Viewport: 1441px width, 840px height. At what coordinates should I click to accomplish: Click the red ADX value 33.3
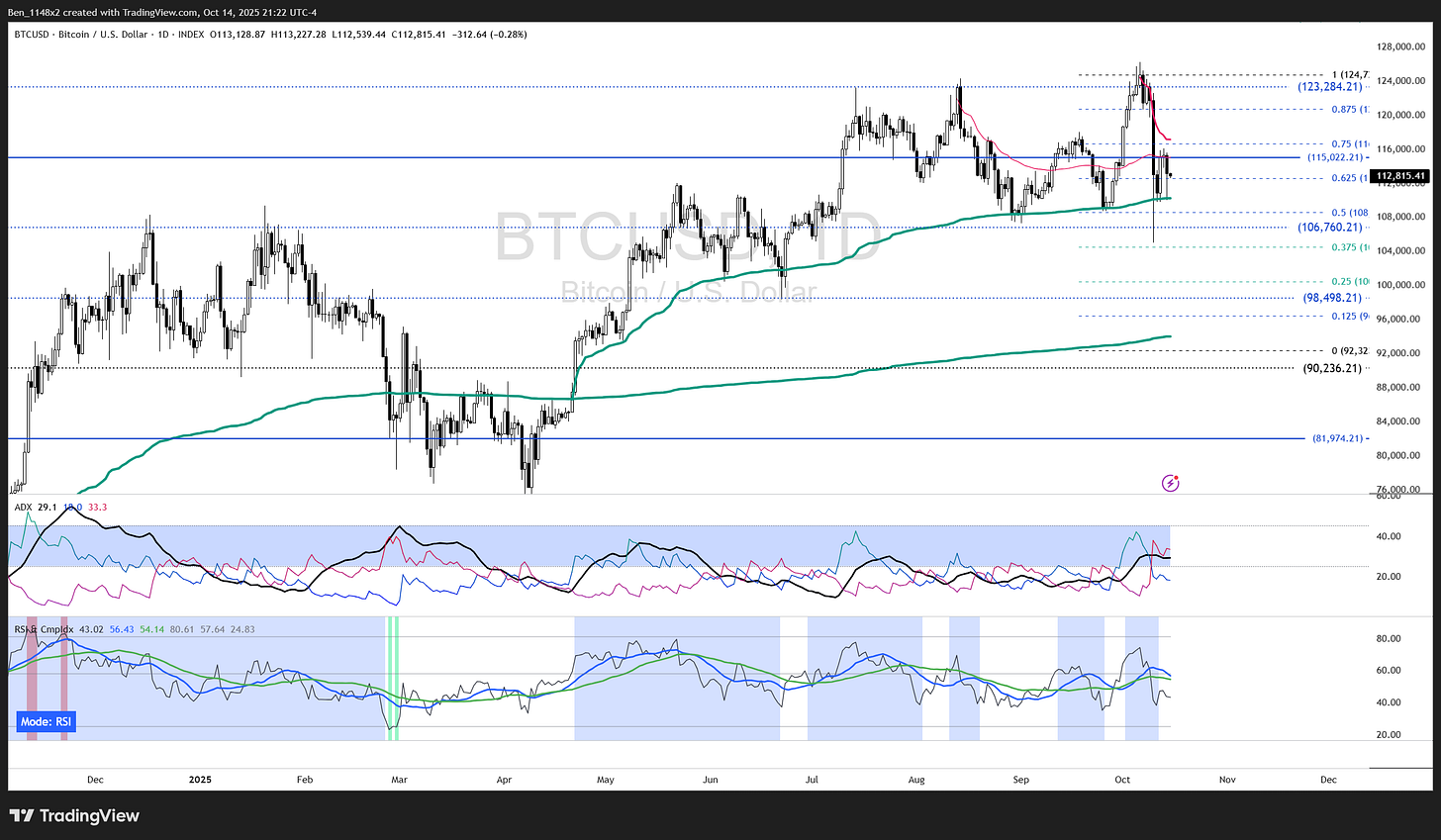pyautogui.click(x=98, y=507)
